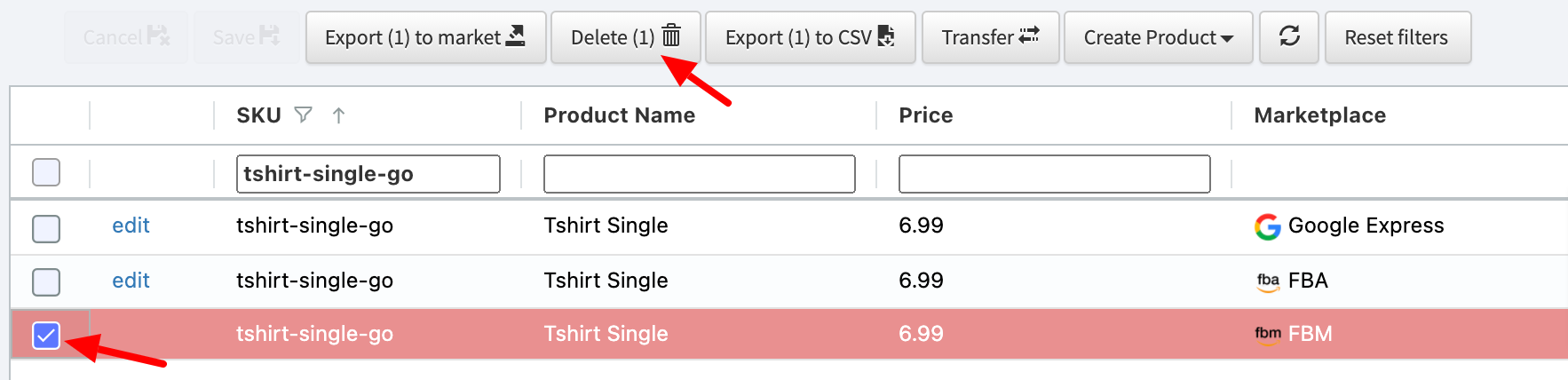Viewport: 1568px width, 380px height.
Task: Click the refresh icon button
Action: coord(1289,36)
